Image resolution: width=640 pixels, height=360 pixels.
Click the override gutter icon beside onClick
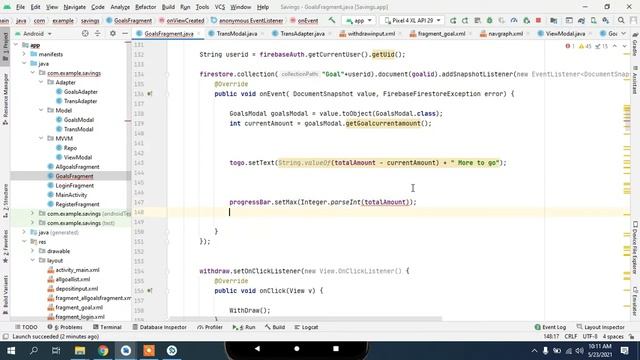point(149,291)
